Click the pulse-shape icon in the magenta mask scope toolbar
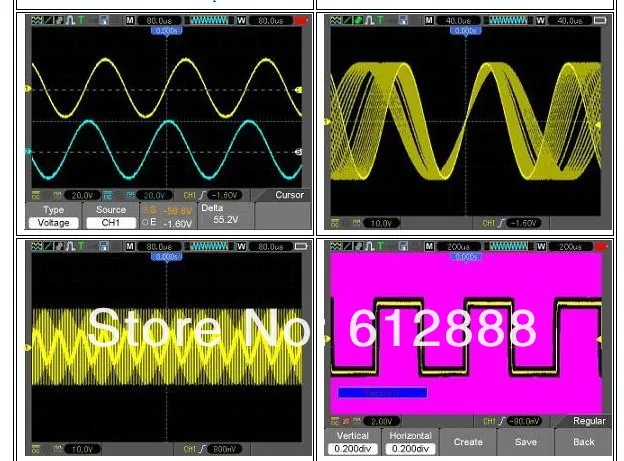 click(x=370, y=246)
